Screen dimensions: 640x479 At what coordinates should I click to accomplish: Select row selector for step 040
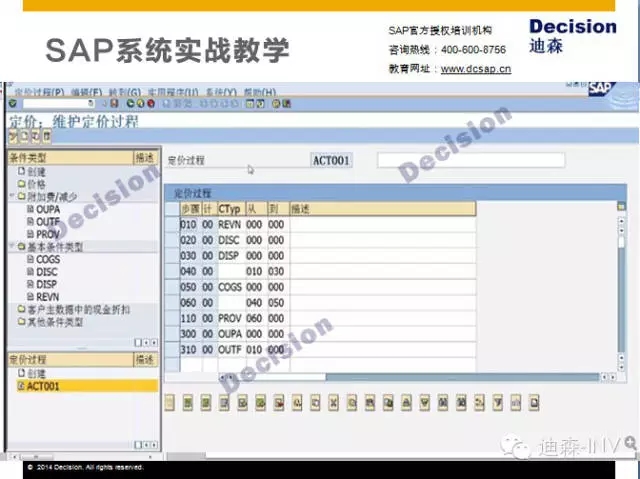pos(172,271)
